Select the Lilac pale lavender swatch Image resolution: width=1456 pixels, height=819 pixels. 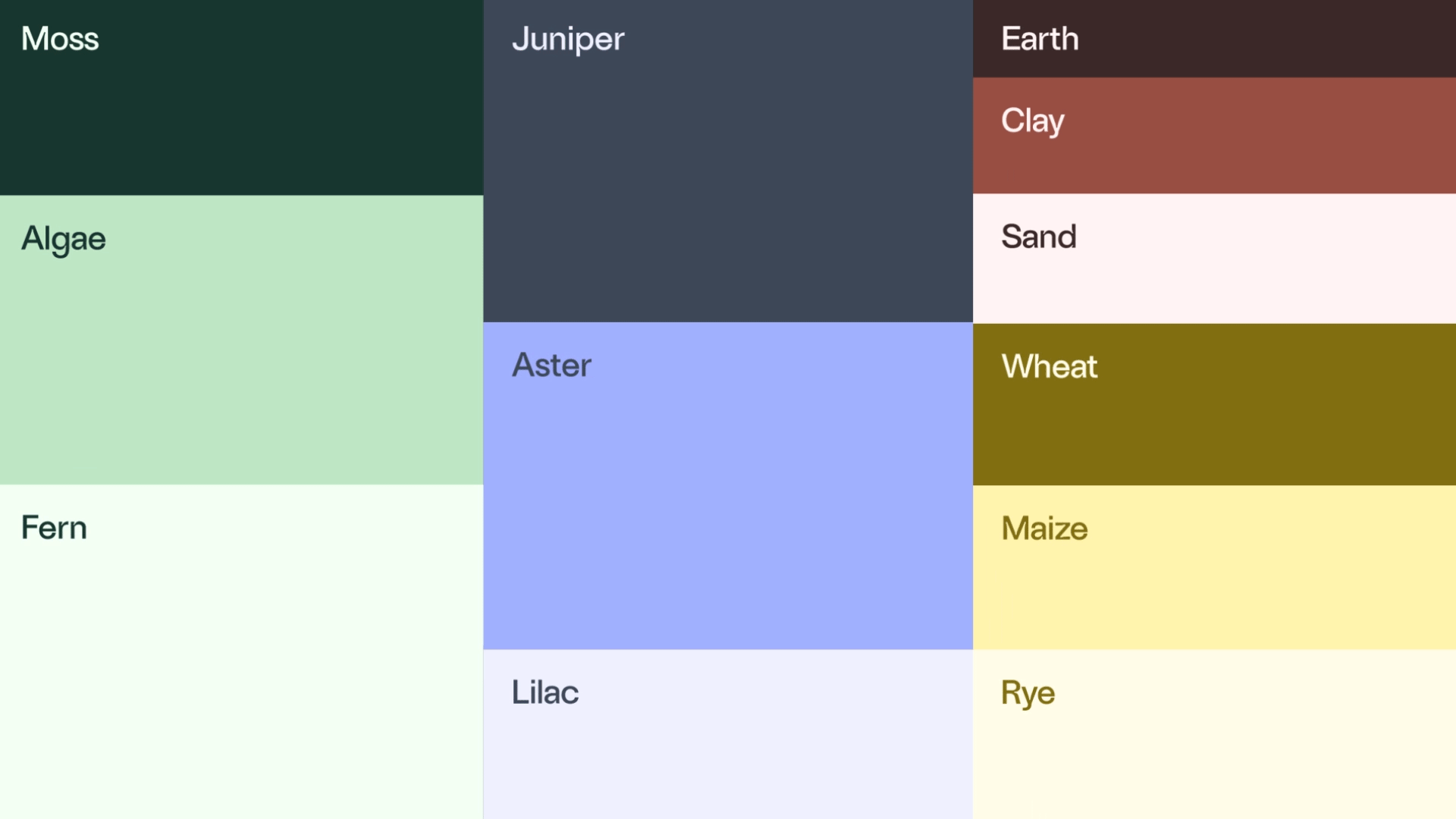[728, 734]
